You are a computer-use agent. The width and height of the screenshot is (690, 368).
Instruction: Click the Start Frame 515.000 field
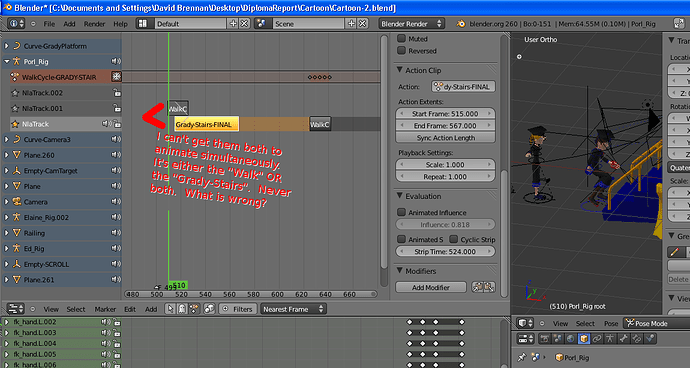click(x=445, y=114)
